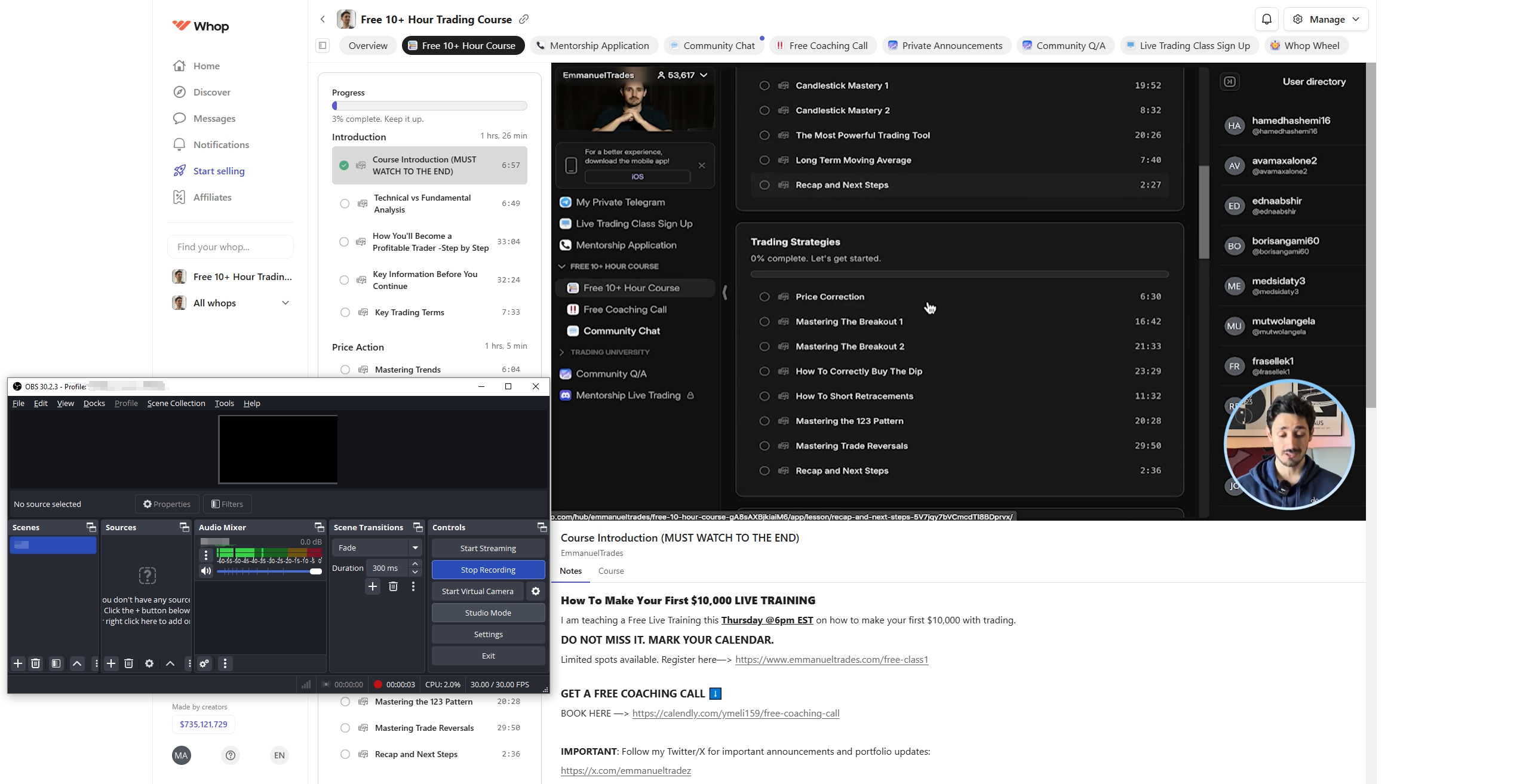The height and width of the screenshot is (784, 1529).
Task: Open advanced audio properties in Audio Mixer
Action: [204, 663]
